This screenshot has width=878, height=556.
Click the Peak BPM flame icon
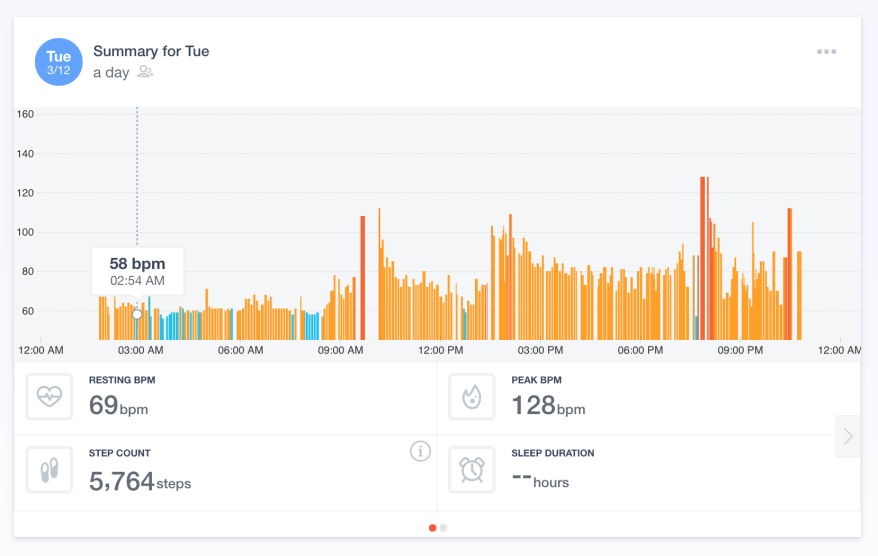point(471,397)
